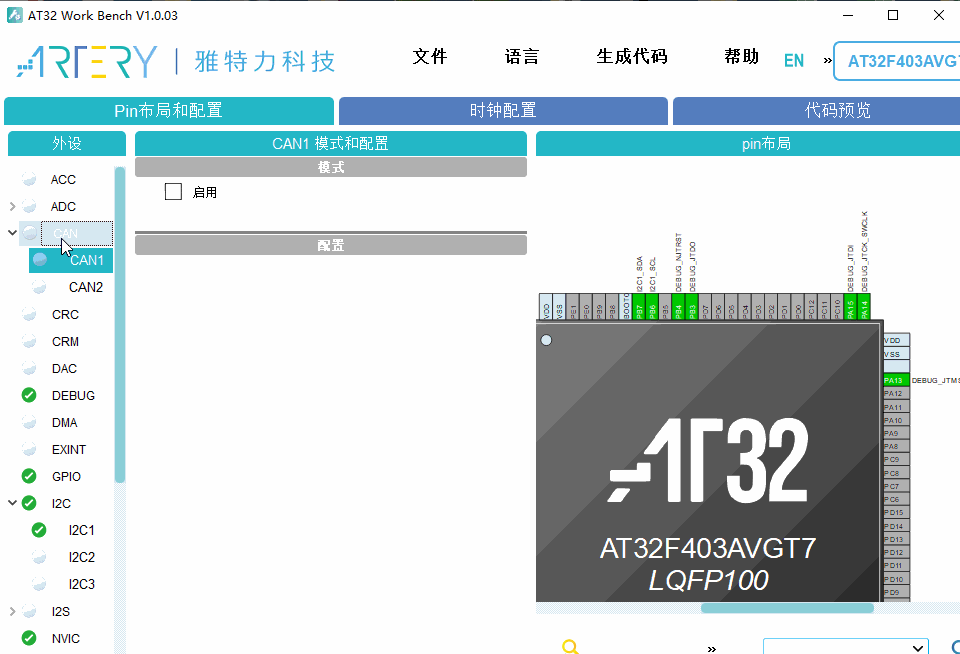Expand the I2S peripheral group
This screenshot has width=960, height=654.
pyautogui.click(x=12, y=611)
